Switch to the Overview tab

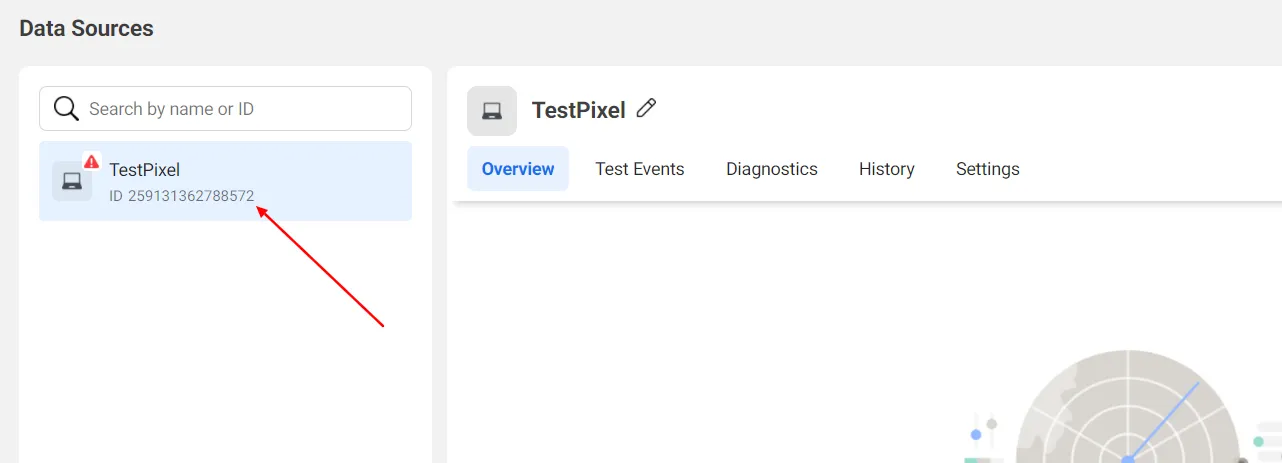518,169
